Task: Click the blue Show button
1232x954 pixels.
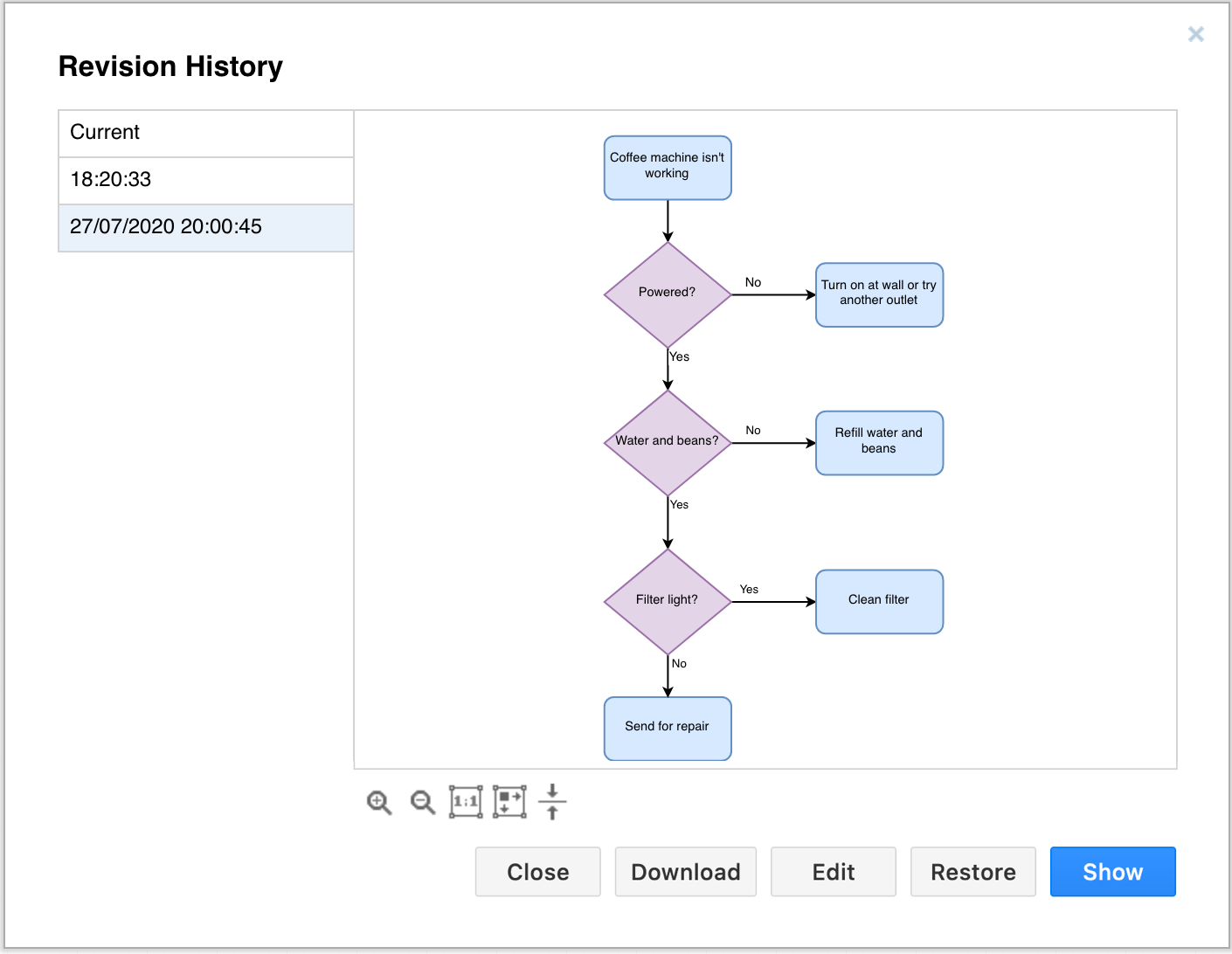Action: point(1112,871)
